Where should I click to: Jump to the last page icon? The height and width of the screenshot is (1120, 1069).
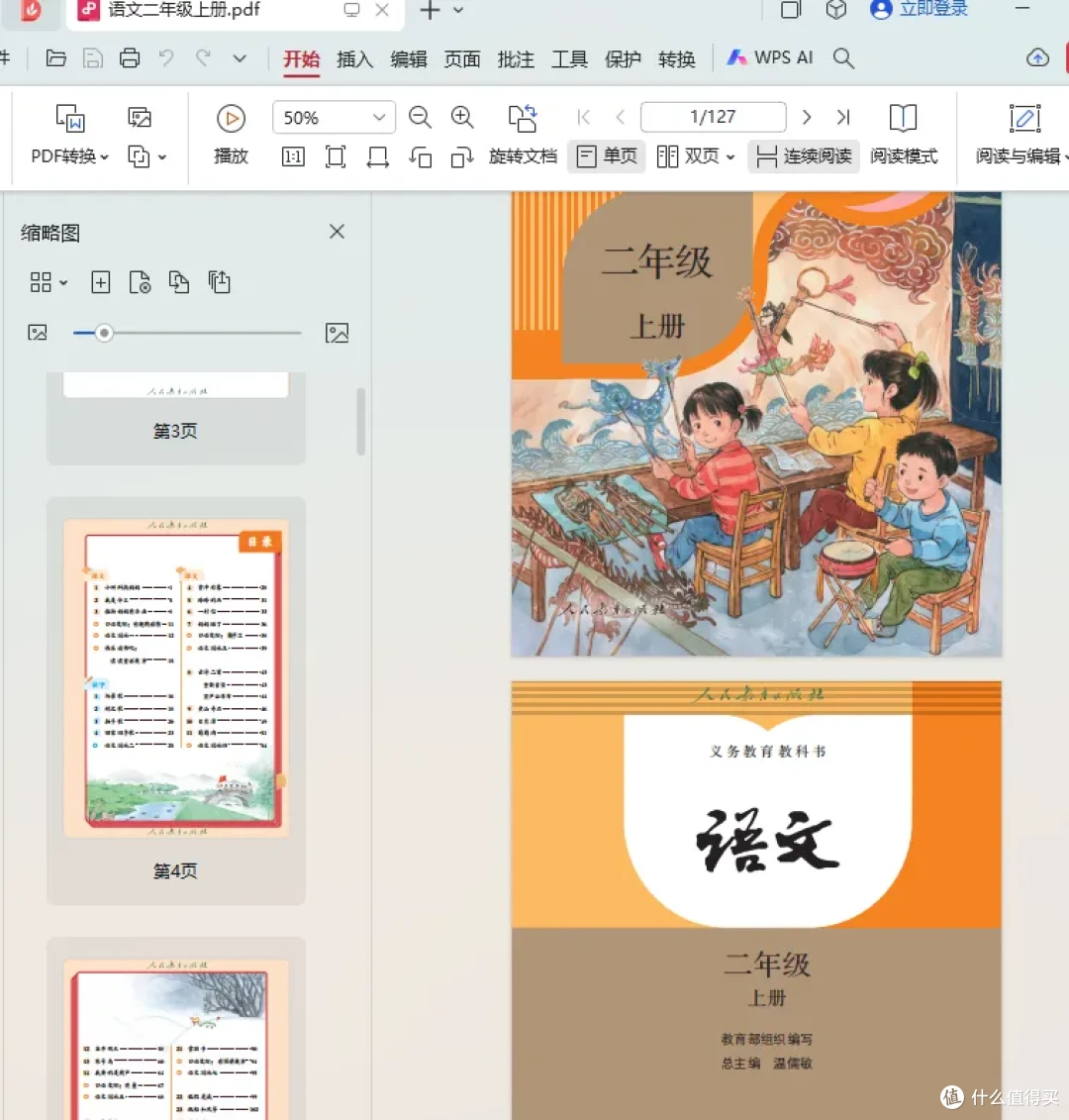point(843,117)
